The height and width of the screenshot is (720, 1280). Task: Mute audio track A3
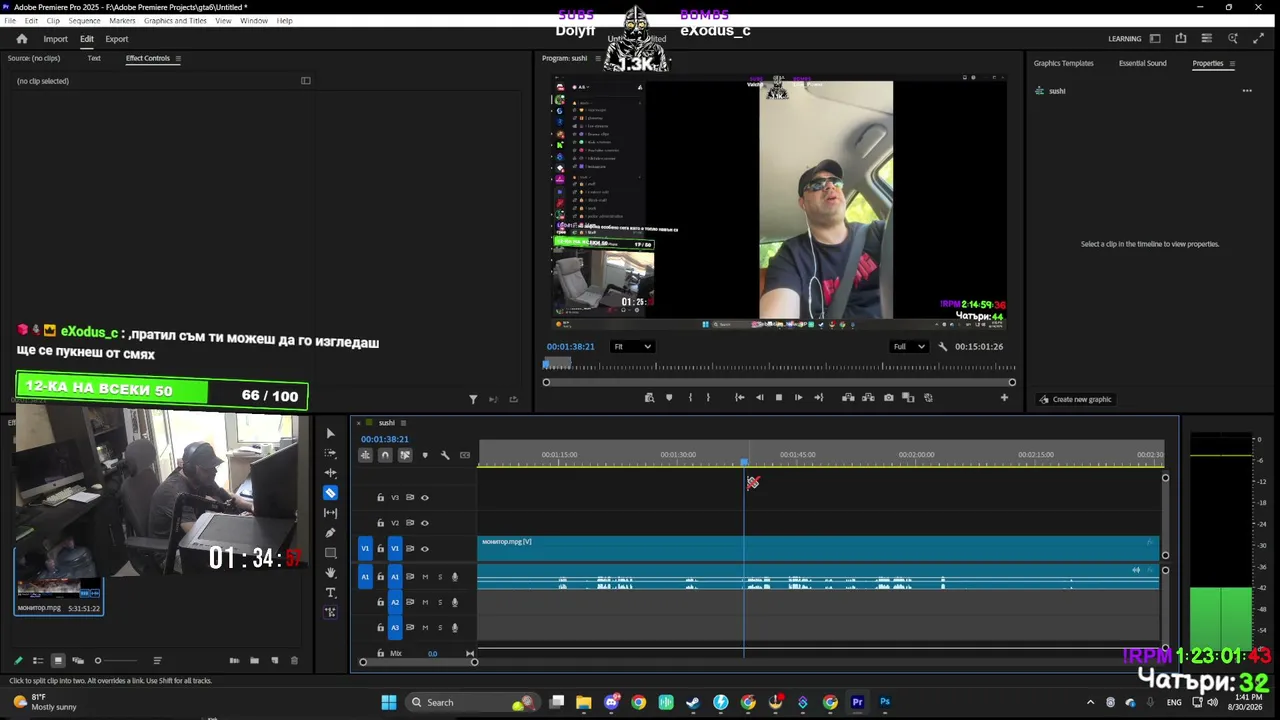click(x=425, y=628)
